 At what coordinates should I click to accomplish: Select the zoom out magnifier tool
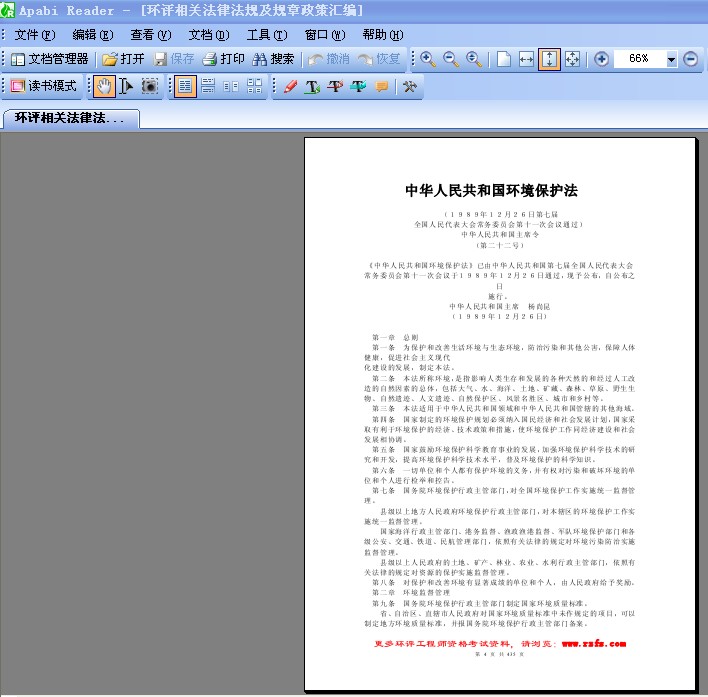[x=451, y=59]
